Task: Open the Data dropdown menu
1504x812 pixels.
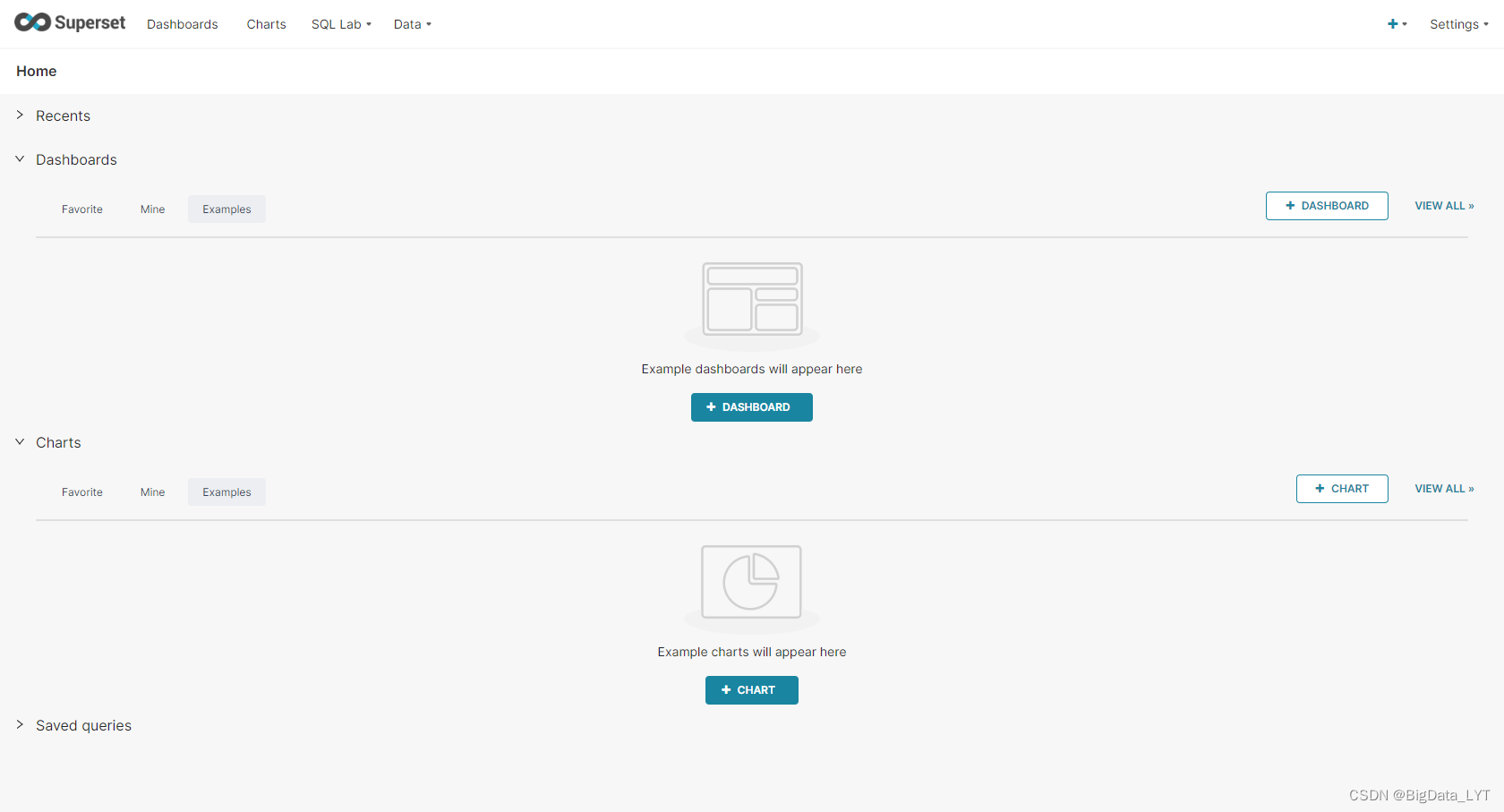Action: [x=412, y=24]
